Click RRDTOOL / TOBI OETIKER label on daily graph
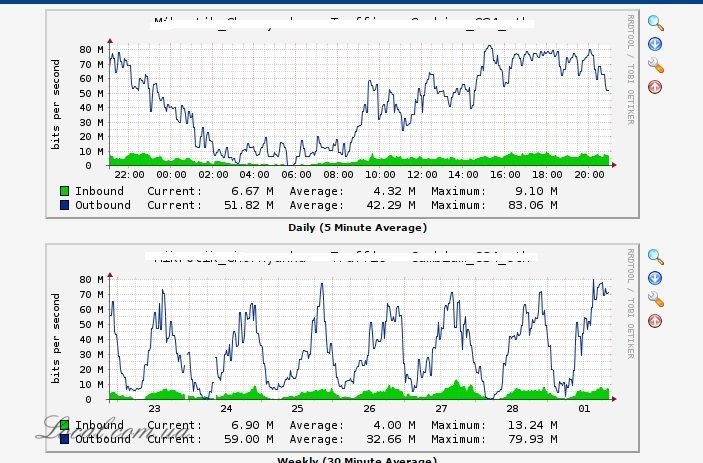703x463 pixels. tap(630, 69)
